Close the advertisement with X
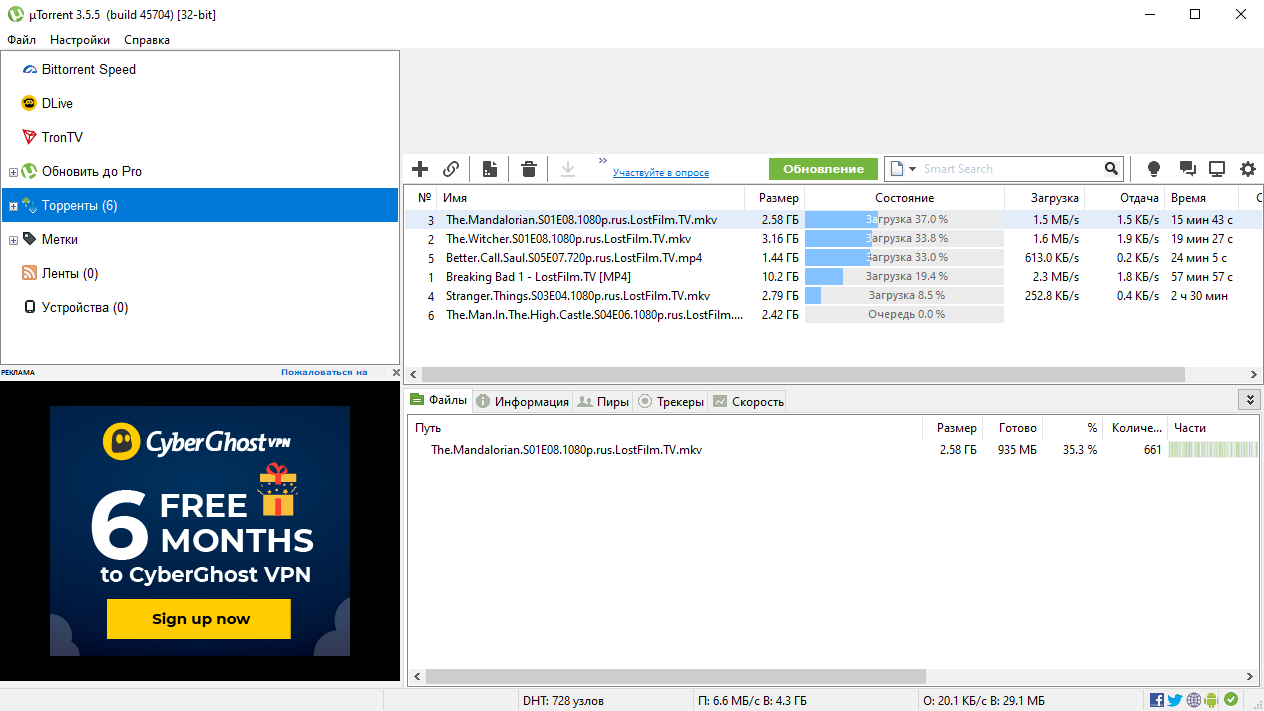 point(396,372)
